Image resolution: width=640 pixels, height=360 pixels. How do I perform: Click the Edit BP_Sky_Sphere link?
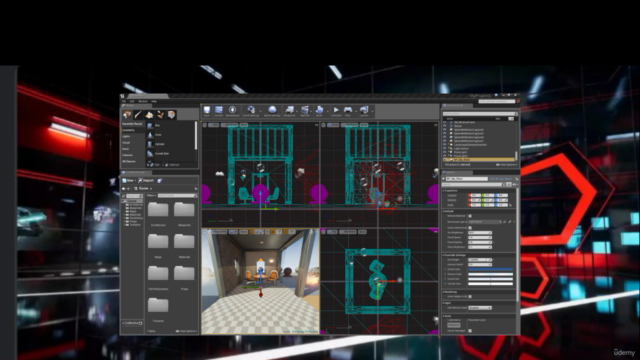pyautogui.click(x=501, y=179)
